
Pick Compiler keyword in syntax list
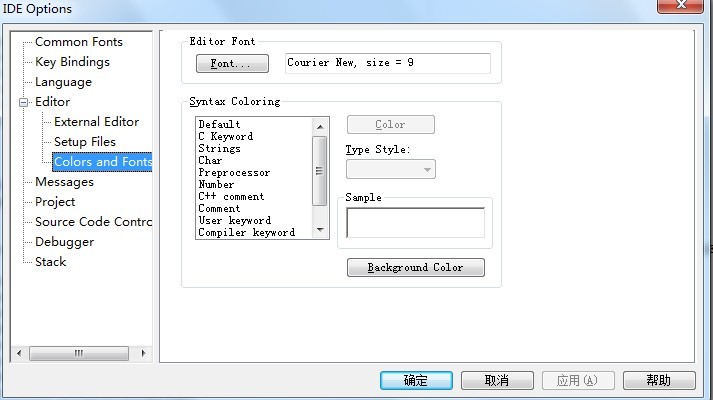[x=246, y=232]
